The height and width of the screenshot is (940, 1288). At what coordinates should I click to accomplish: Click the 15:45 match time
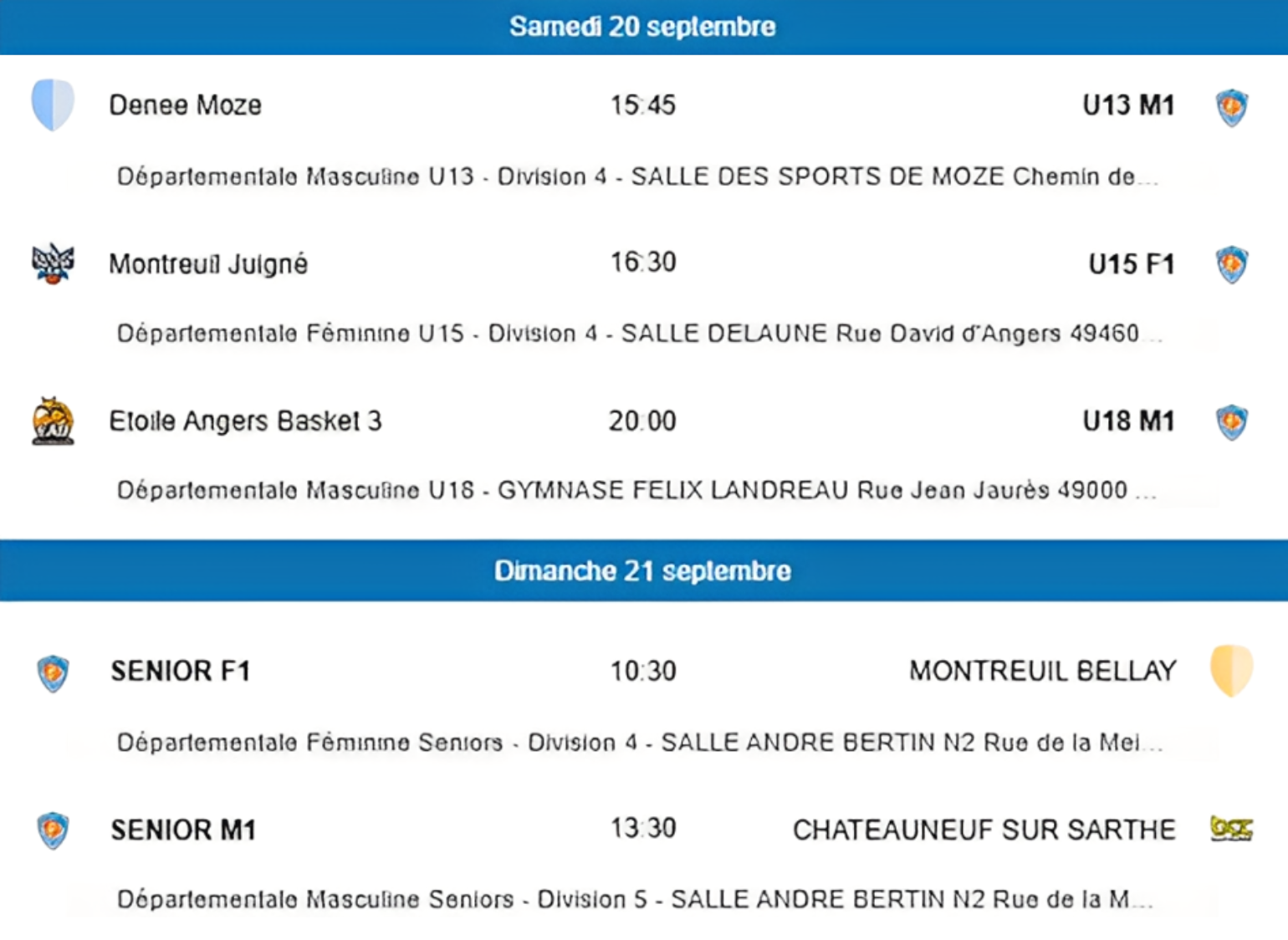pos(642,105)
